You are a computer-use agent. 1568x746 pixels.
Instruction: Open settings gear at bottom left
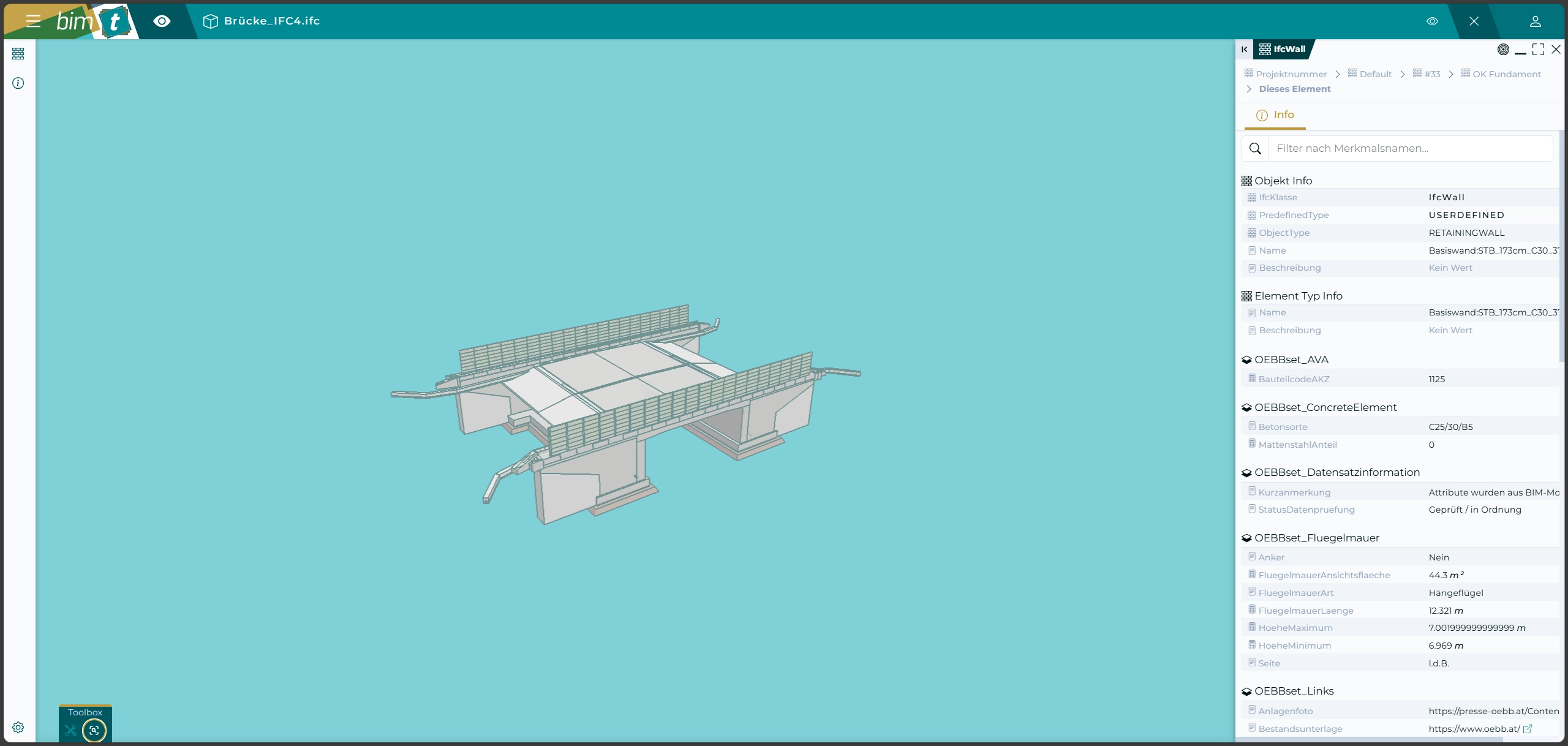click(18, 728)
